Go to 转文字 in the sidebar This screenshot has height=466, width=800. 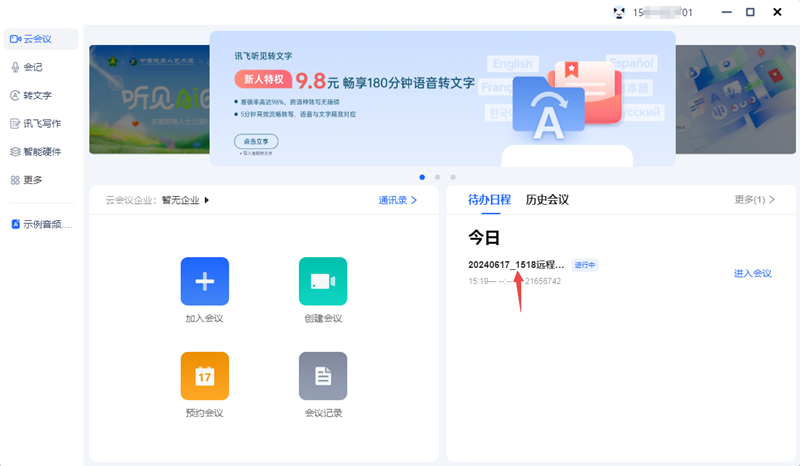point(31,95)
